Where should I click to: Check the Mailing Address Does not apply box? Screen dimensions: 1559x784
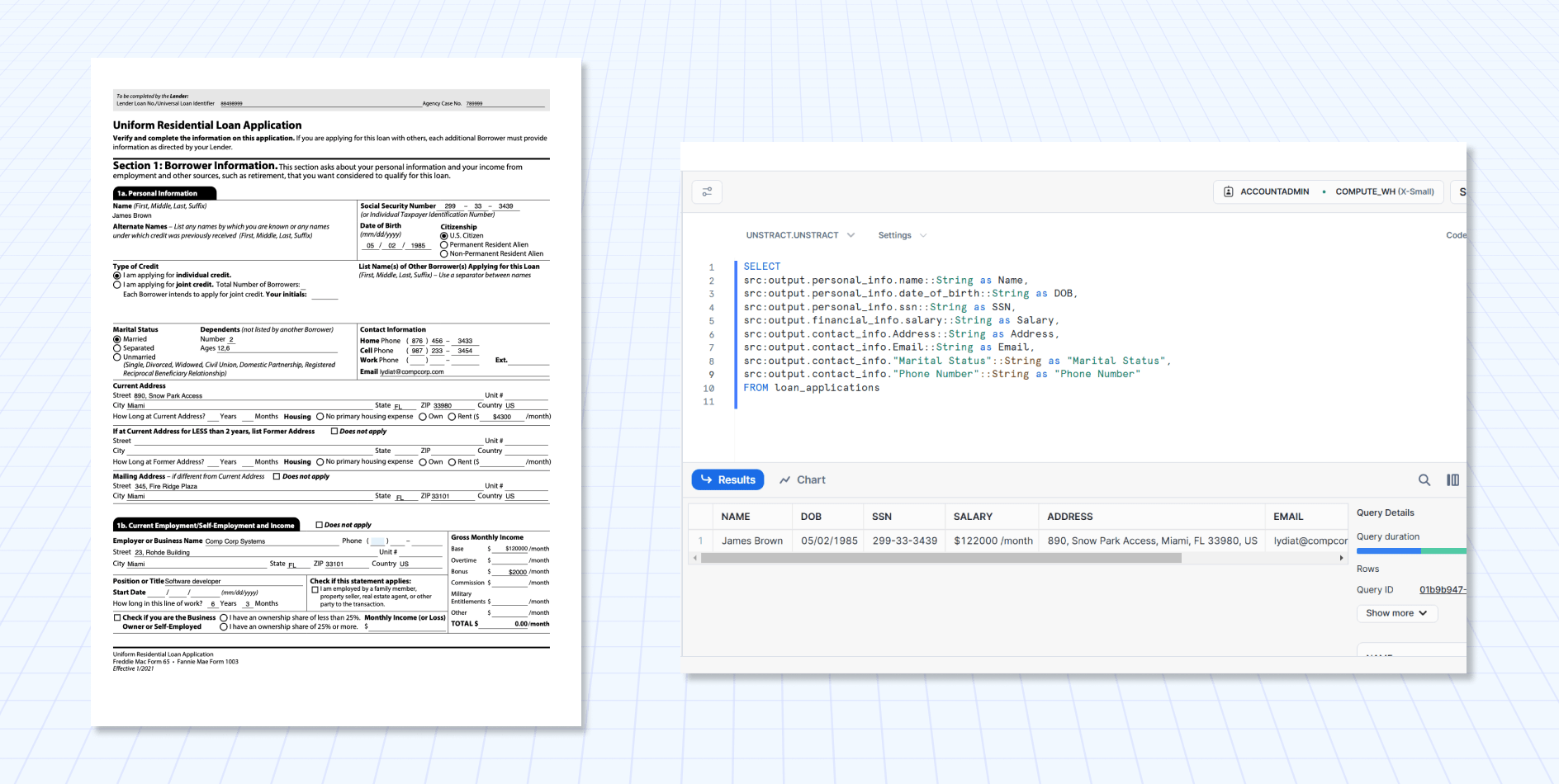click(277, 476)
